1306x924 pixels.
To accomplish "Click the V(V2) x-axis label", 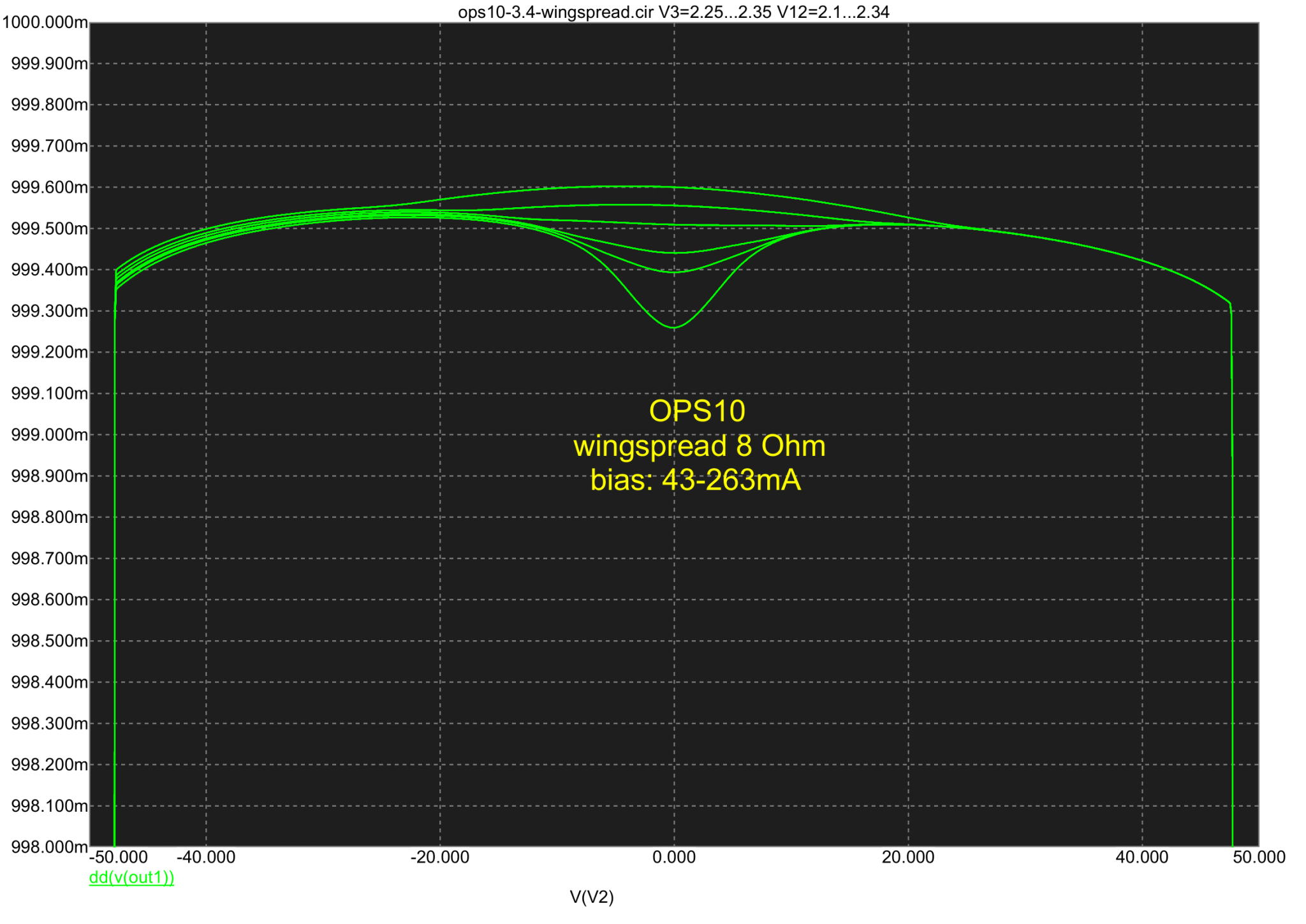I will (x=592, y=897).
